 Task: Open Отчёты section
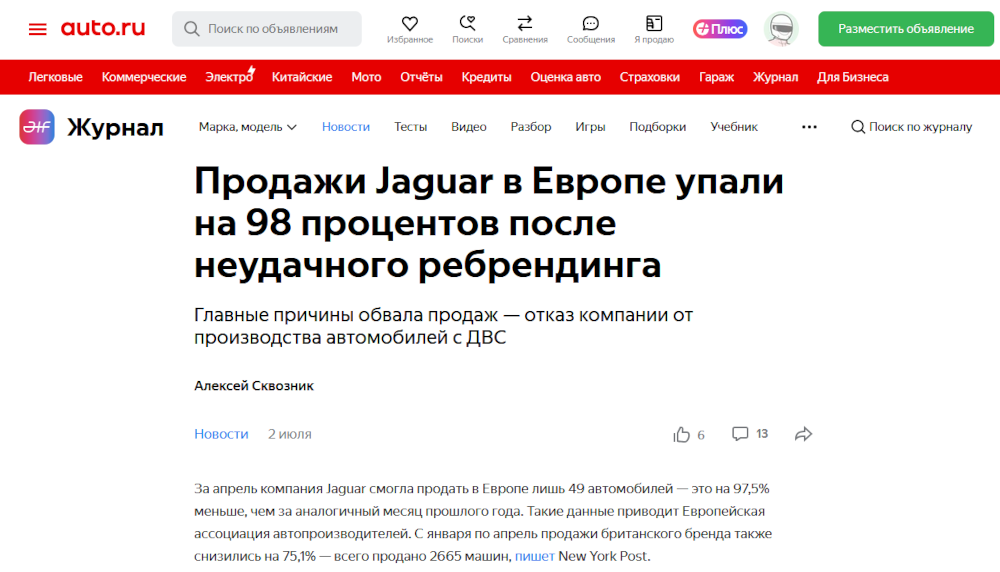pos(421,77)
